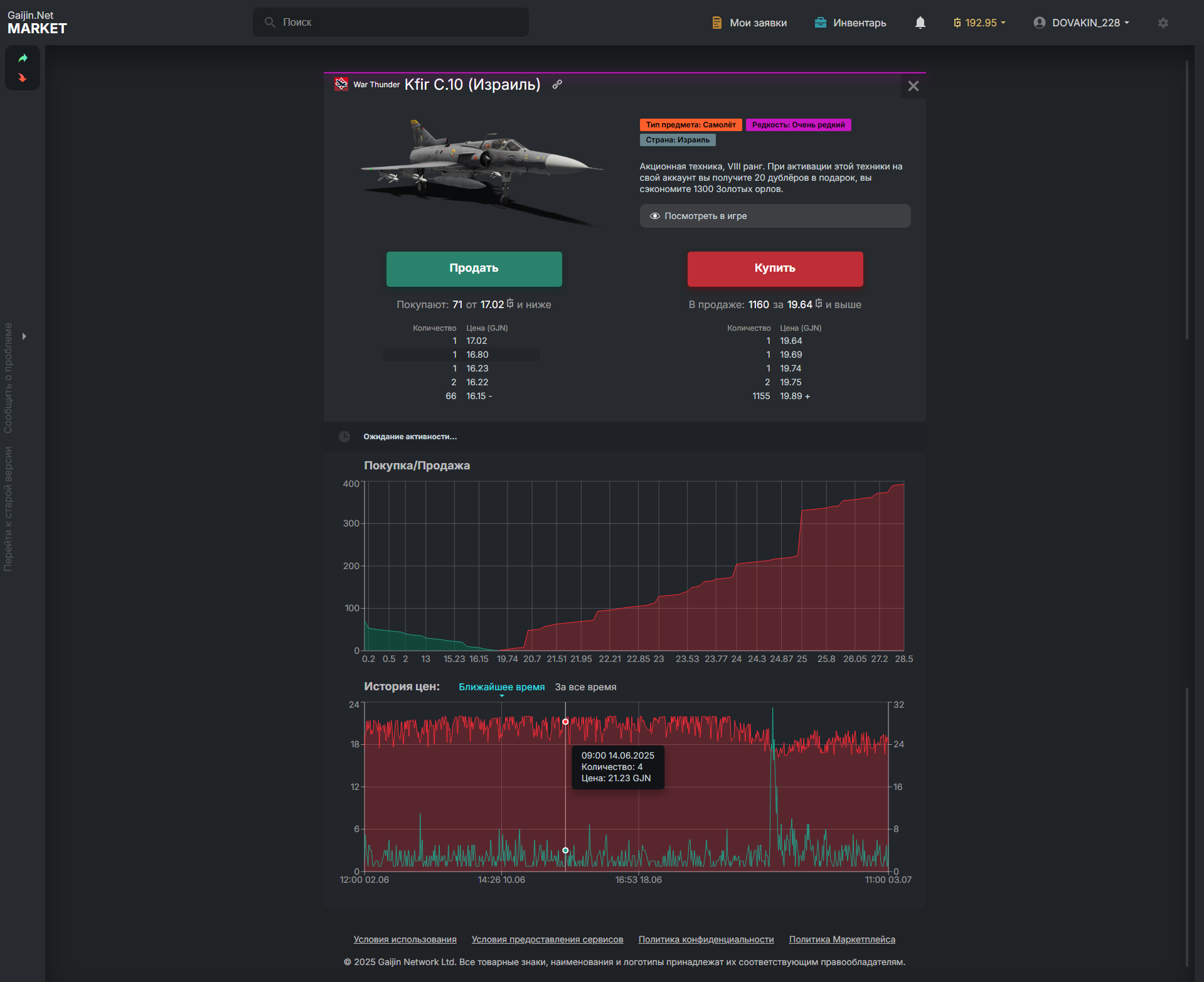1204x982 pixels.
Task: Open the notifications bell
Action: coord(920,23)
